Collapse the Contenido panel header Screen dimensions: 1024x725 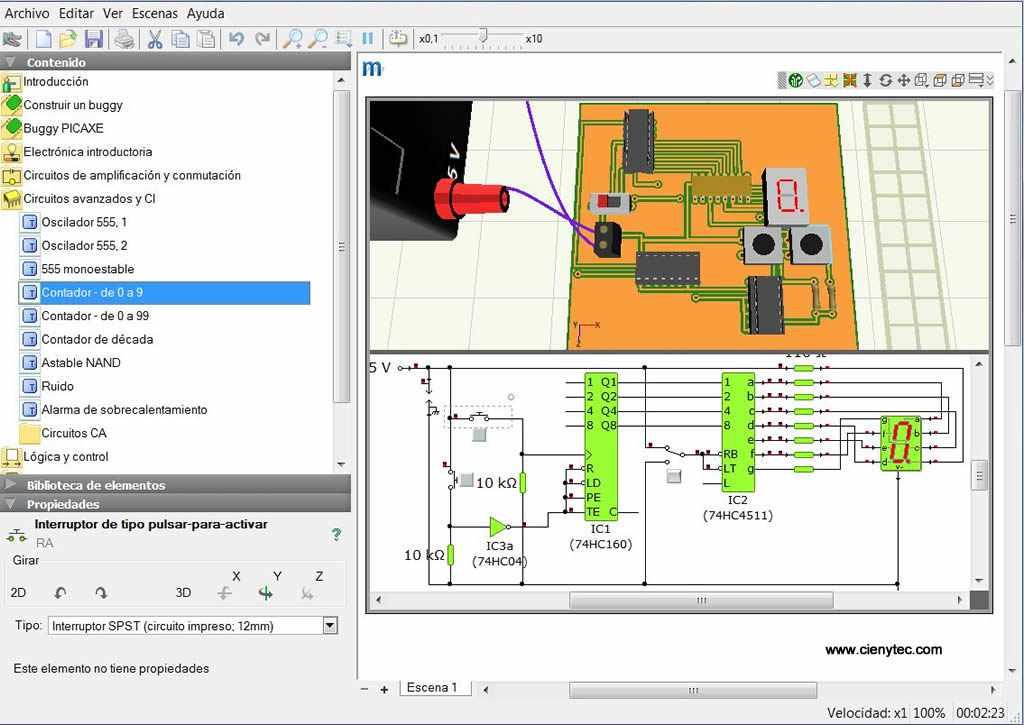tap(56, 62)
